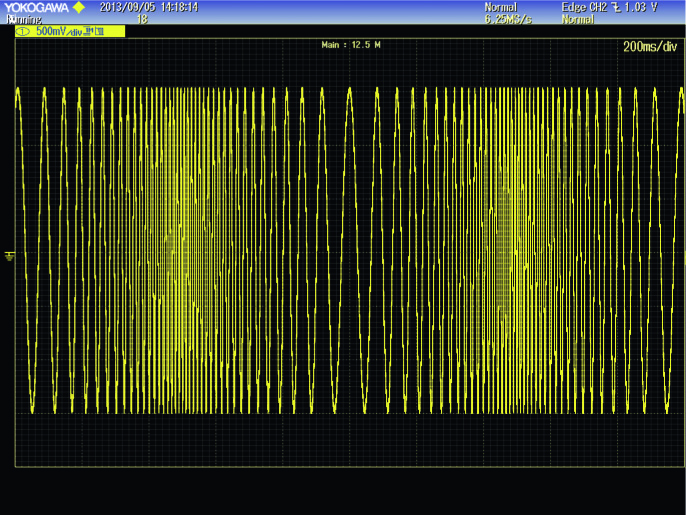686x515 pixels.
Task: Select the Main : 12.5 M record length label
Action: pos(350,45)
